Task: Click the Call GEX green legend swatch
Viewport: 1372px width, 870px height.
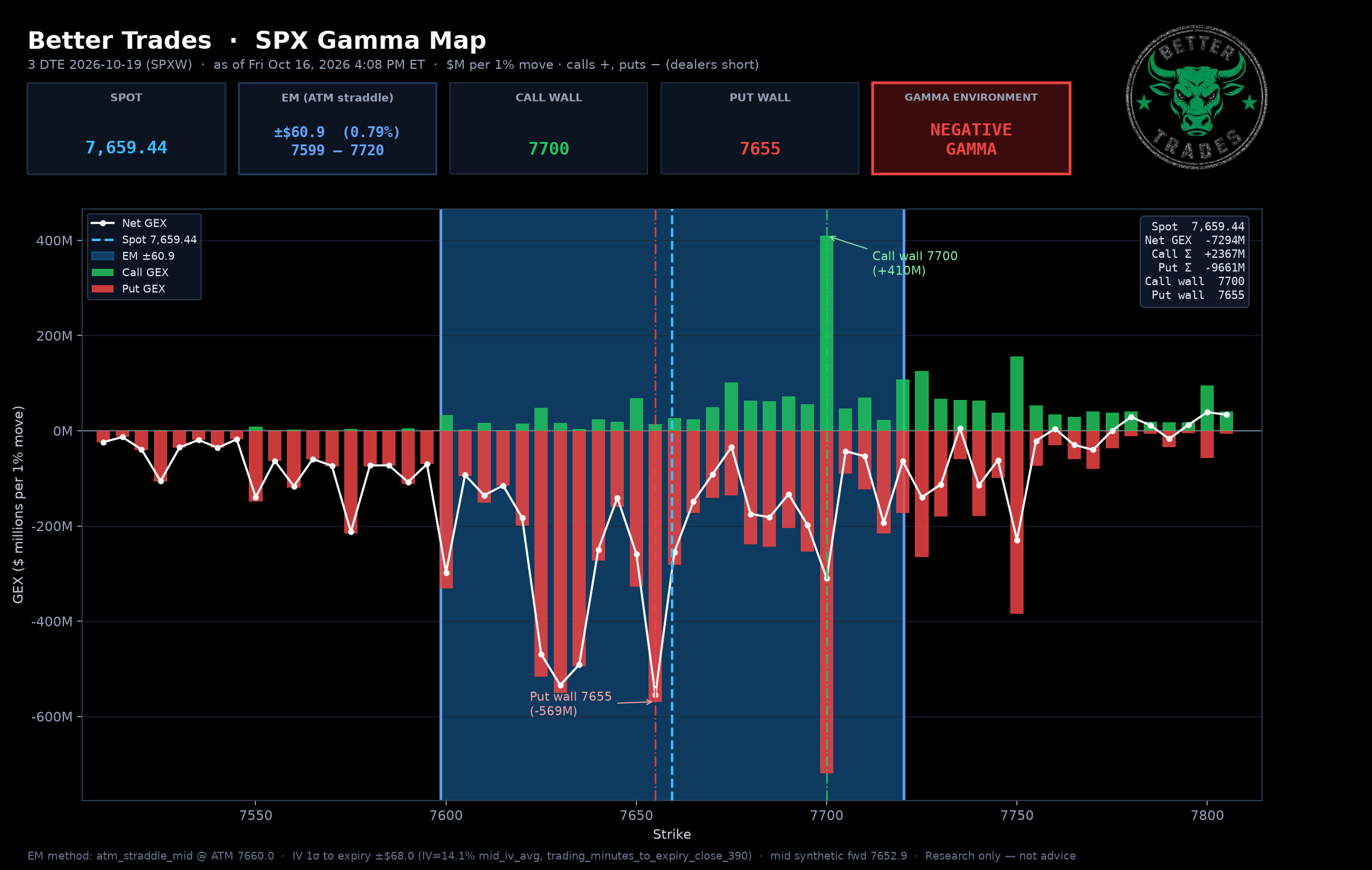Action: tap(103, 272)
